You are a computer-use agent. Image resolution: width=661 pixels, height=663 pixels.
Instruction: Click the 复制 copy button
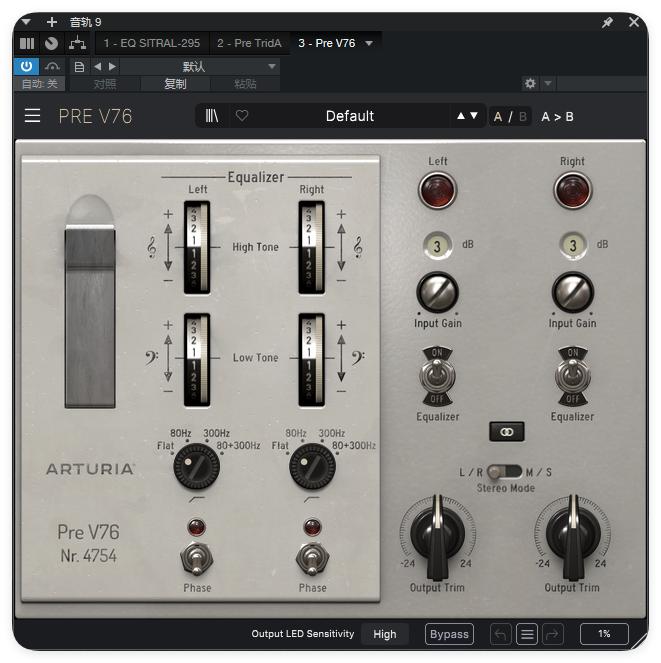(x=175, y=84)
